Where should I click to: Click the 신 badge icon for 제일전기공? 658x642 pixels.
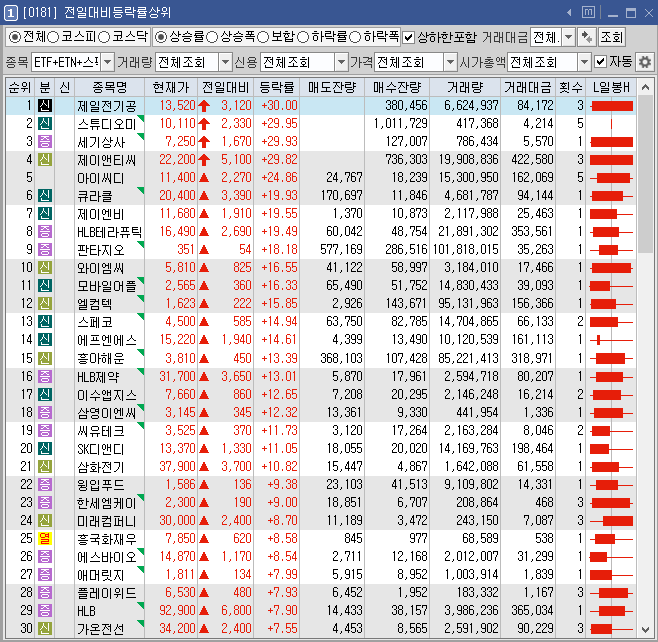45,105
